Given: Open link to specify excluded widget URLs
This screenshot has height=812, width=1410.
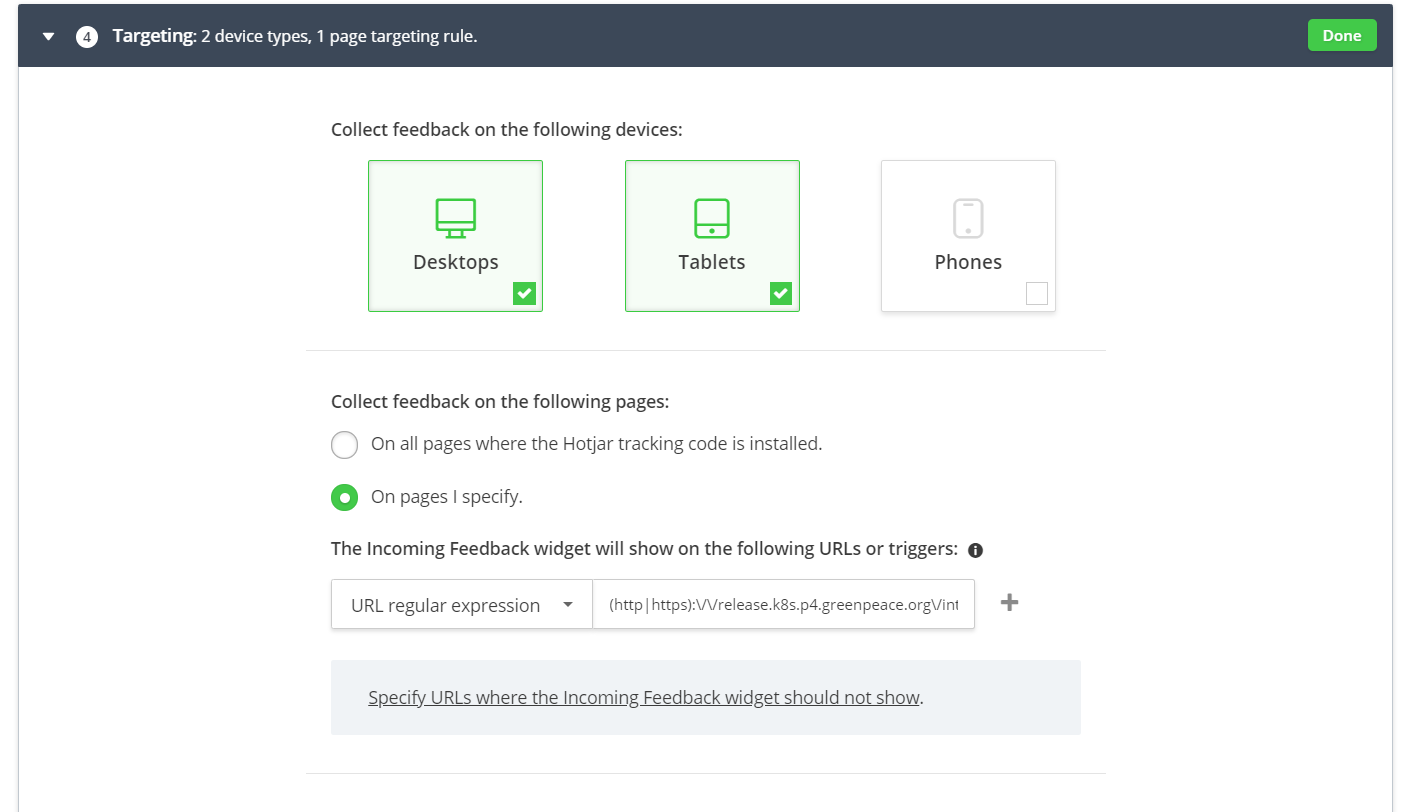Looking at the screenshot, I should [x=643, y=698].
